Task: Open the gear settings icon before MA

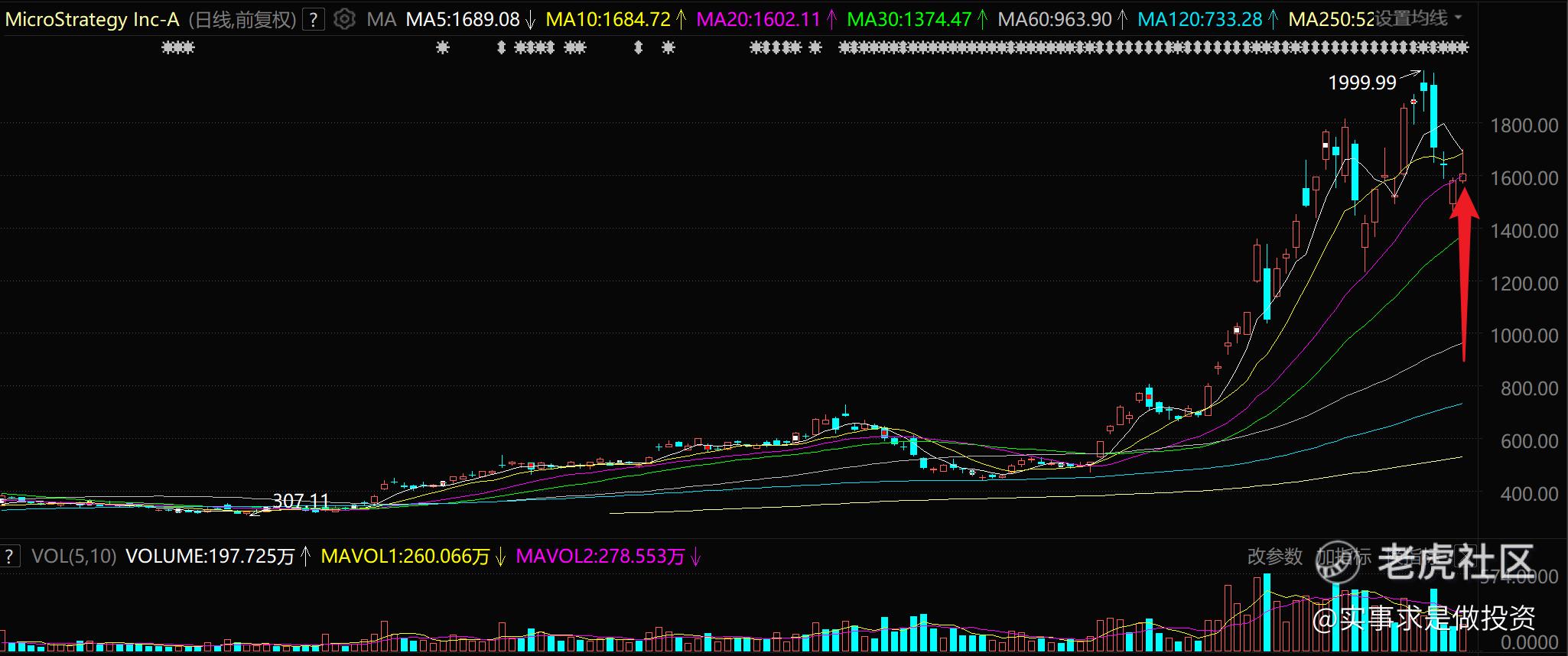Action: [x=345, y=19]
